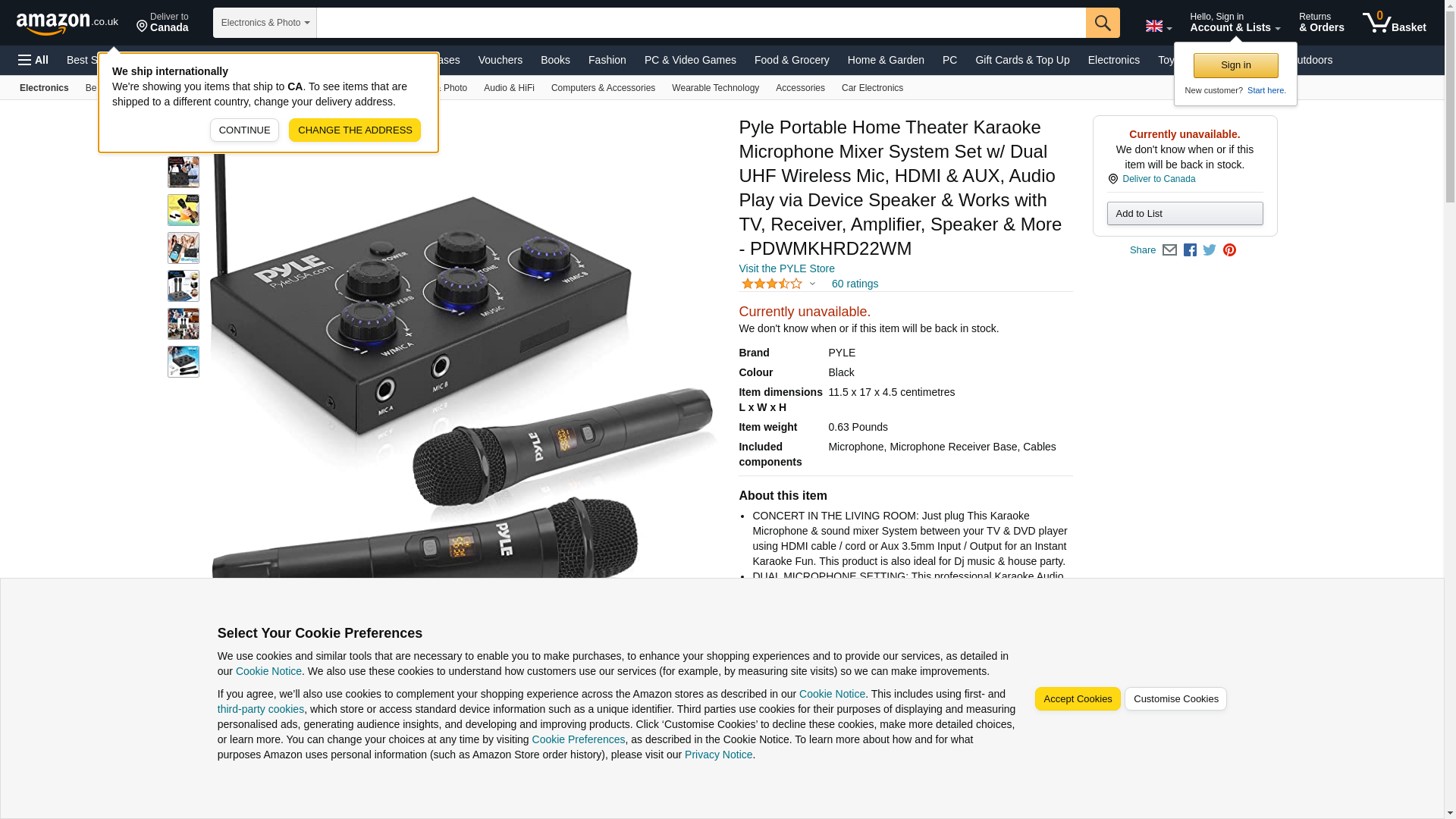Image resolution: width=1456 pixels, height=819 pixels.
Task: Expand the star ratings breakdown arrow
Action: [x=812, y=284]
